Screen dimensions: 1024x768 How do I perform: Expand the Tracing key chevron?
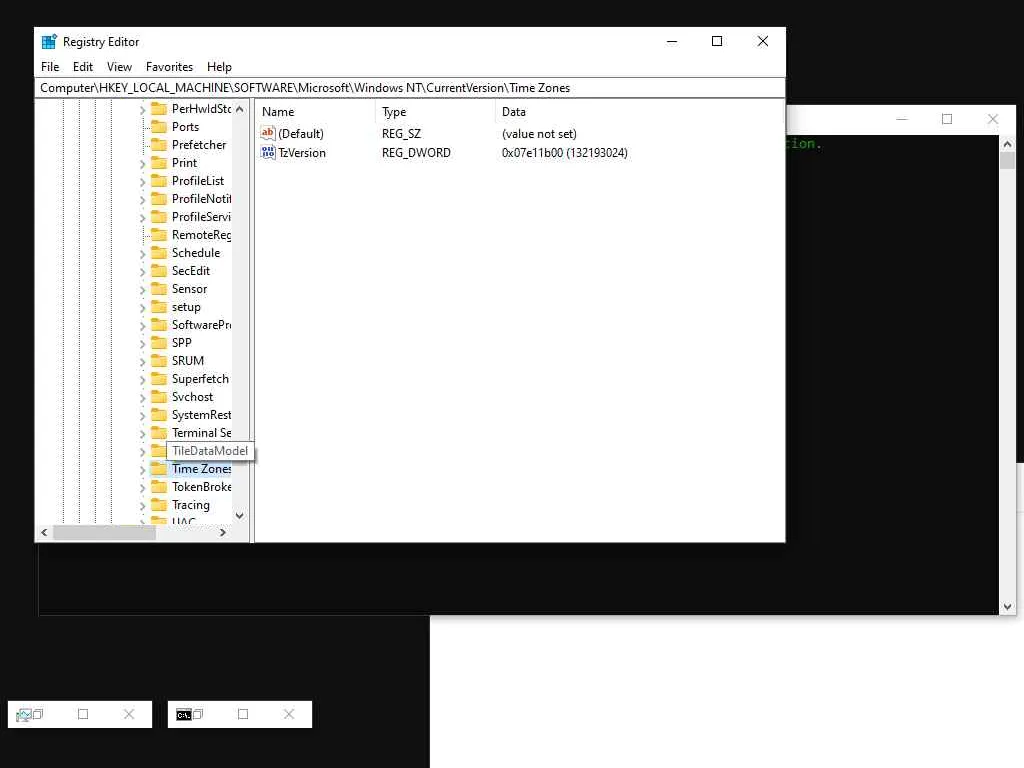(142, 506)
